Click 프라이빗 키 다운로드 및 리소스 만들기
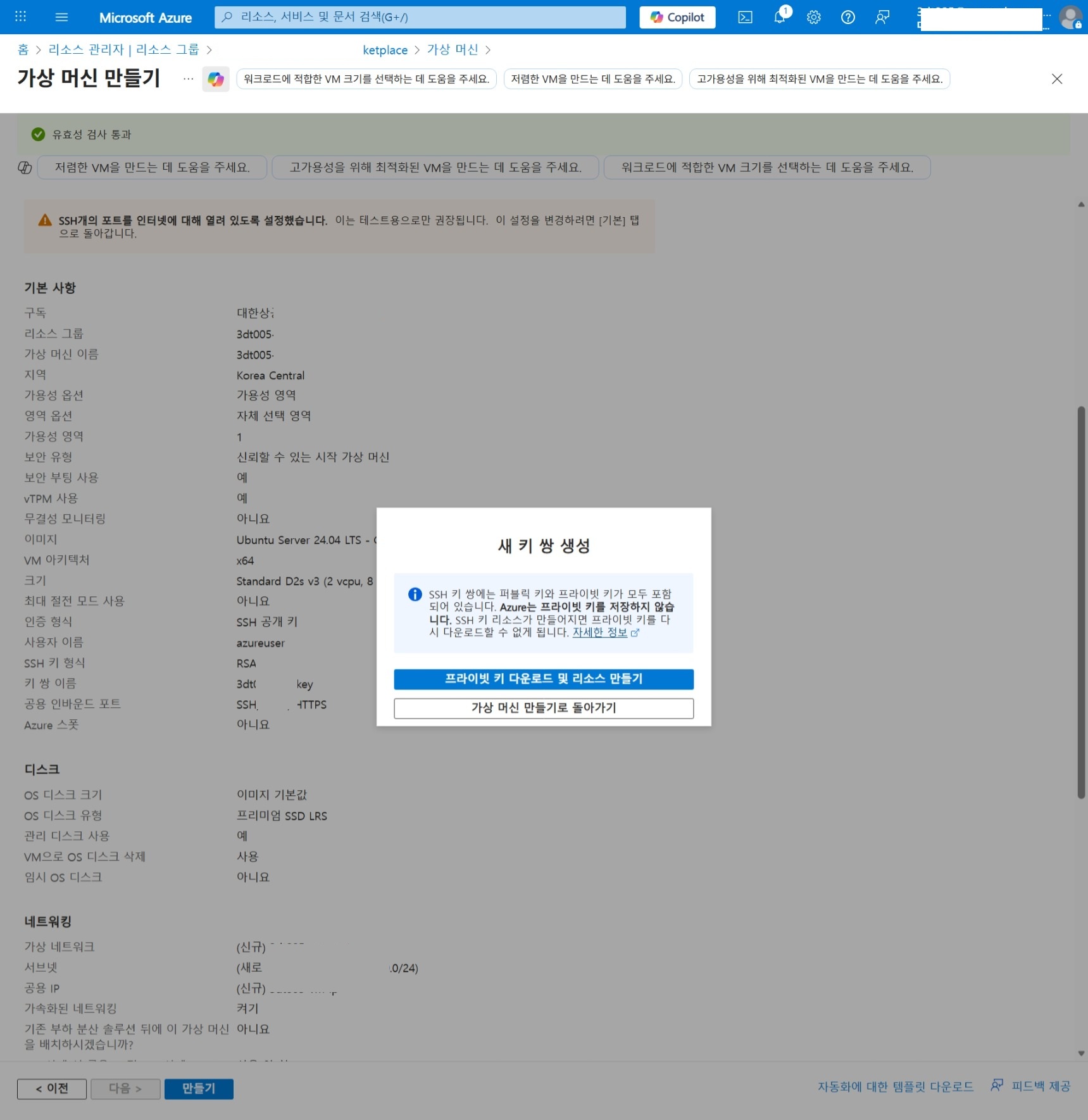Viewport: 1088px width, 1120px height. point(543,679)
